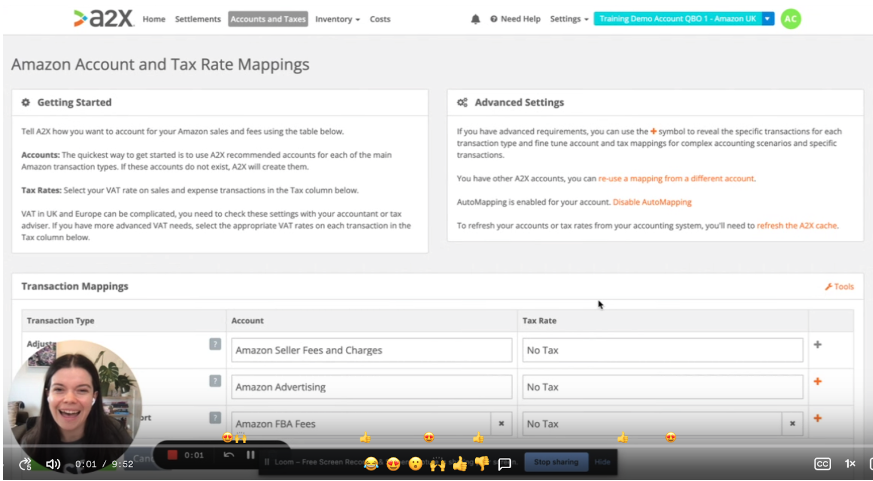This screenshot has width=873, height=481.
Task: Open the Costs page
Action: [380, 19]
